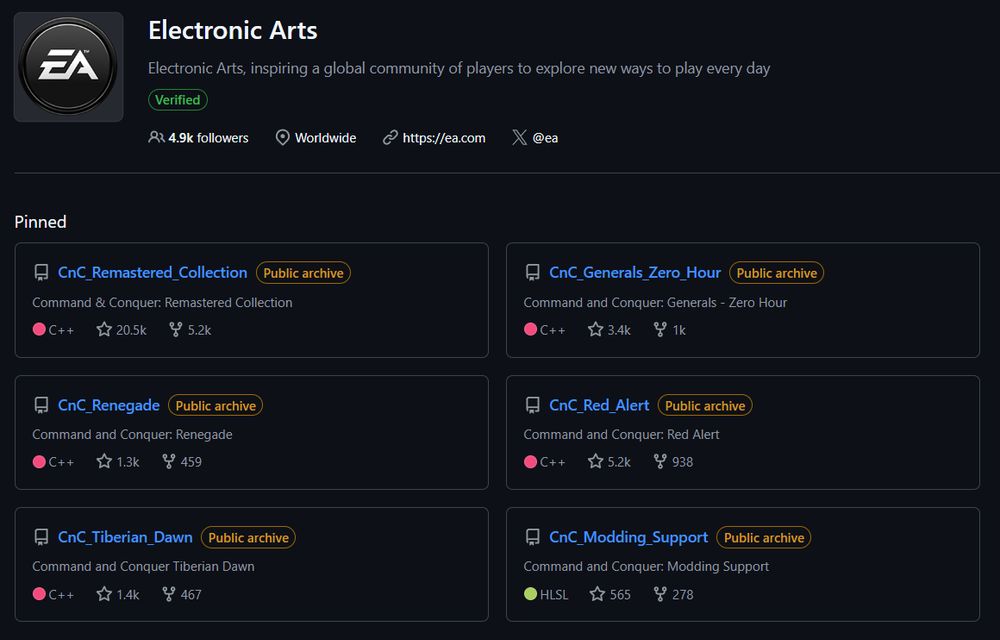Click the C++ label on CnC_Generals_Zero_Hour
Viewport: 1000px width, 640px height.
click(552, 330)
